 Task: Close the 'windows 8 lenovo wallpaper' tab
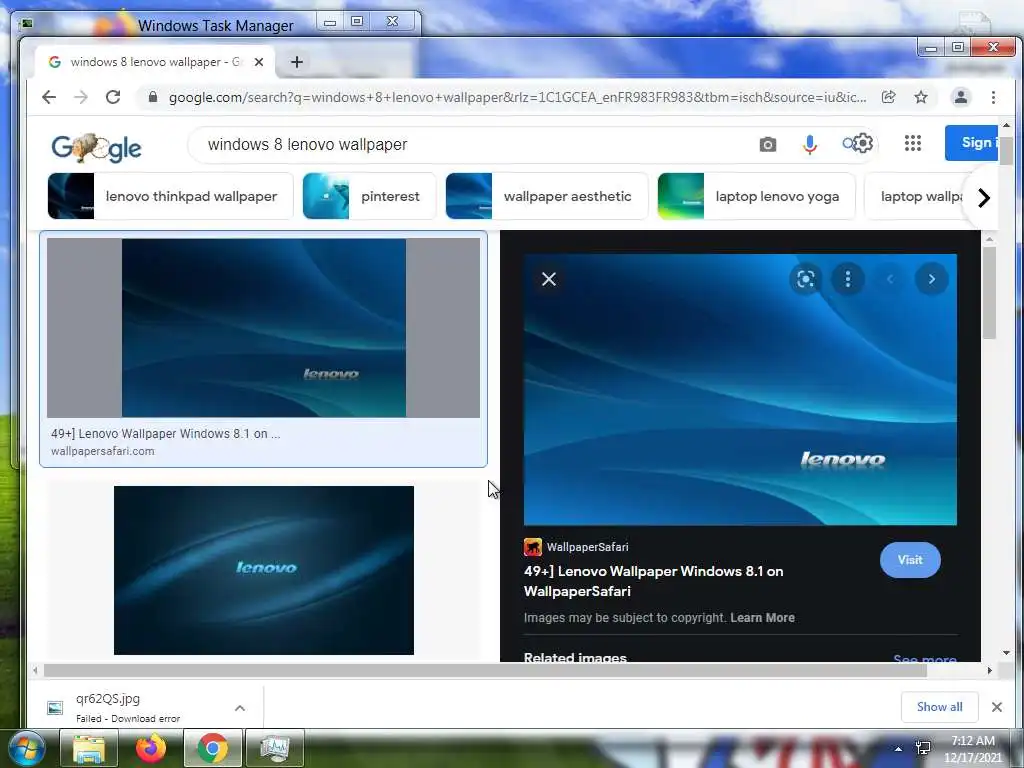coord(259,62)
